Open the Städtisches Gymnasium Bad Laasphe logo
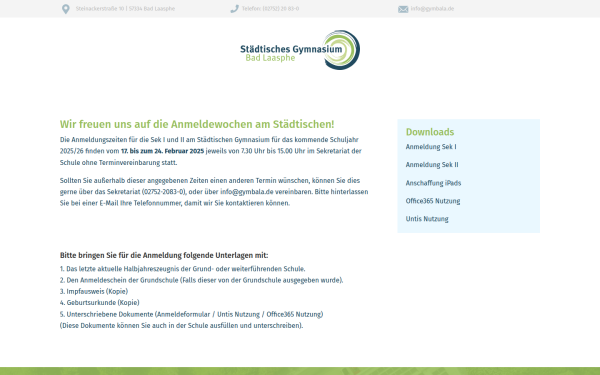 [x=300, y=50]
